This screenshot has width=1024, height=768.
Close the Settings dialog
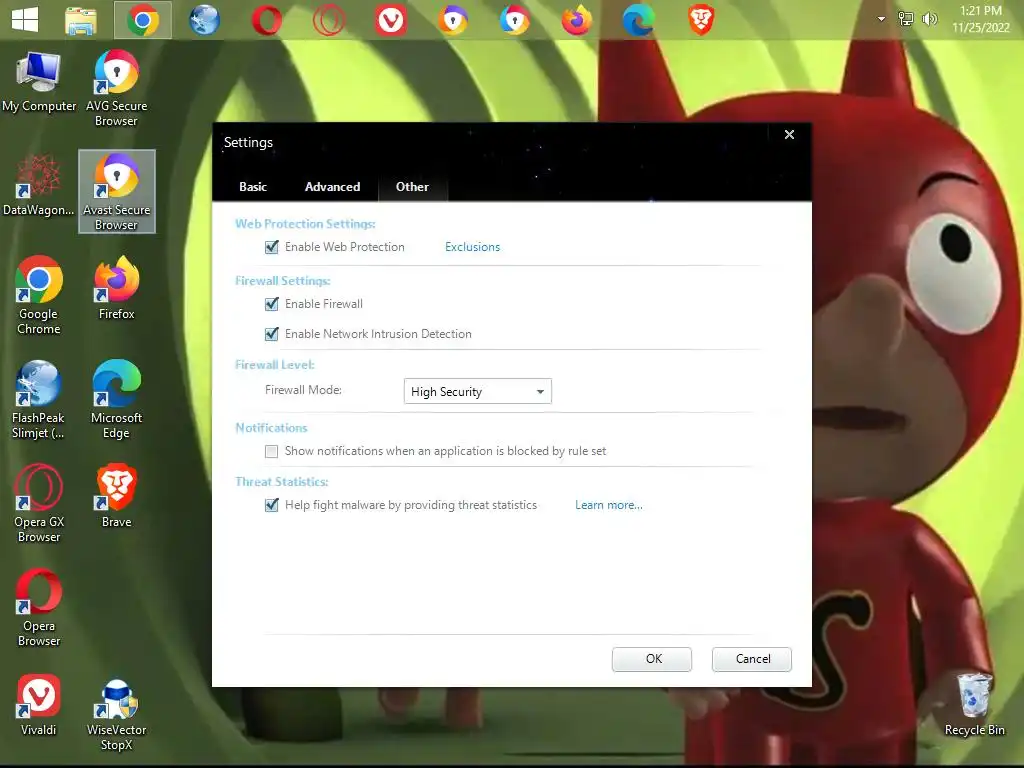(x=790, y=135)
